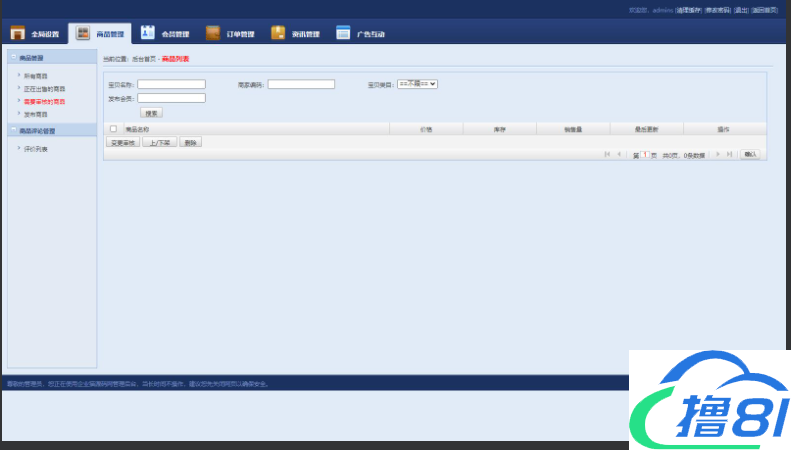Go to the first page pager icon
This screenshot has height=450, width=791.
pos(607,154)
